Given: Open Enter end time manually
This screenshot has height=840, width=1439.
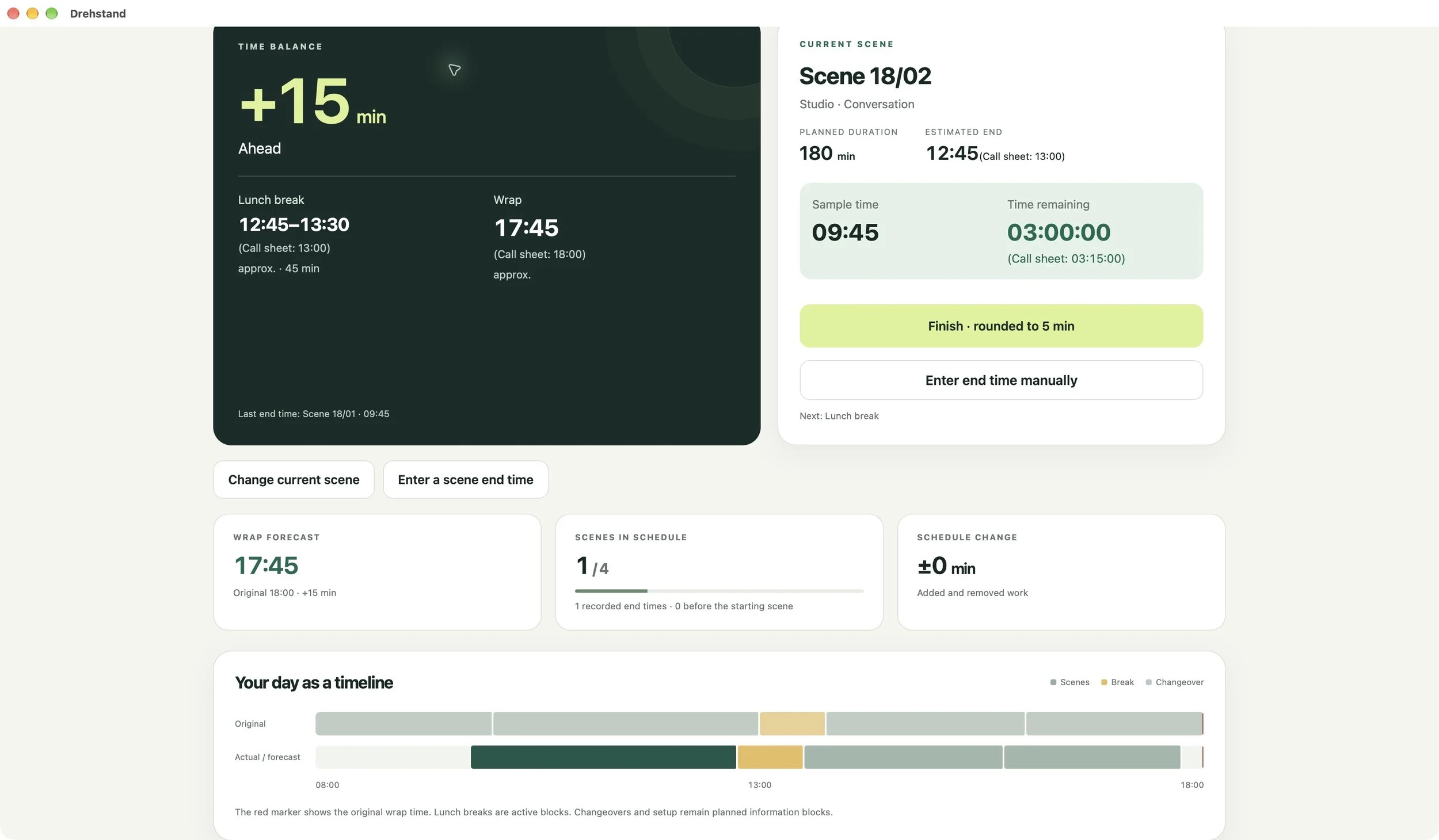Looking at the screenshot, I should (x=1000, y=380).
